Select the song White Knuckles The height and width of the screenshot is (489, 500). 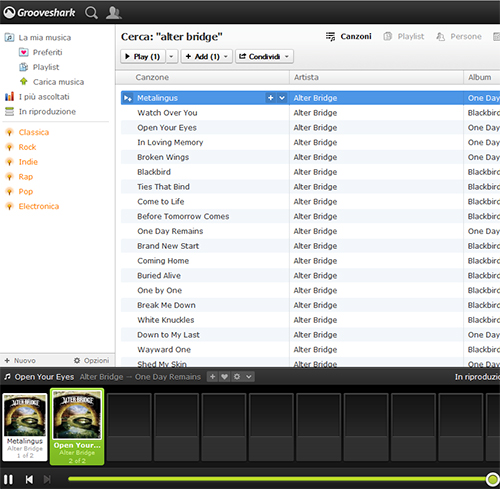[x=166, y=320]
